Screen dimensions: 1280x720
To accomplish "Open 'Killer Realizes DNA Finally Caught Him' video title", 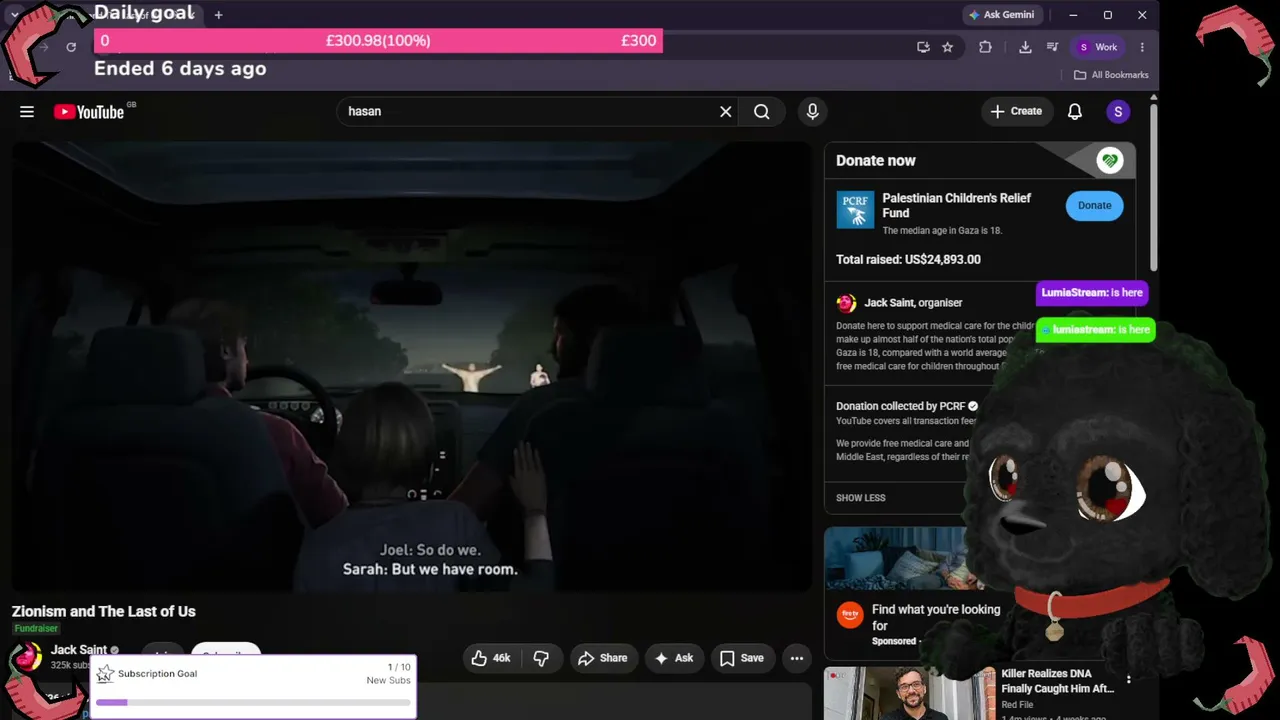I will pos(1057,681).
